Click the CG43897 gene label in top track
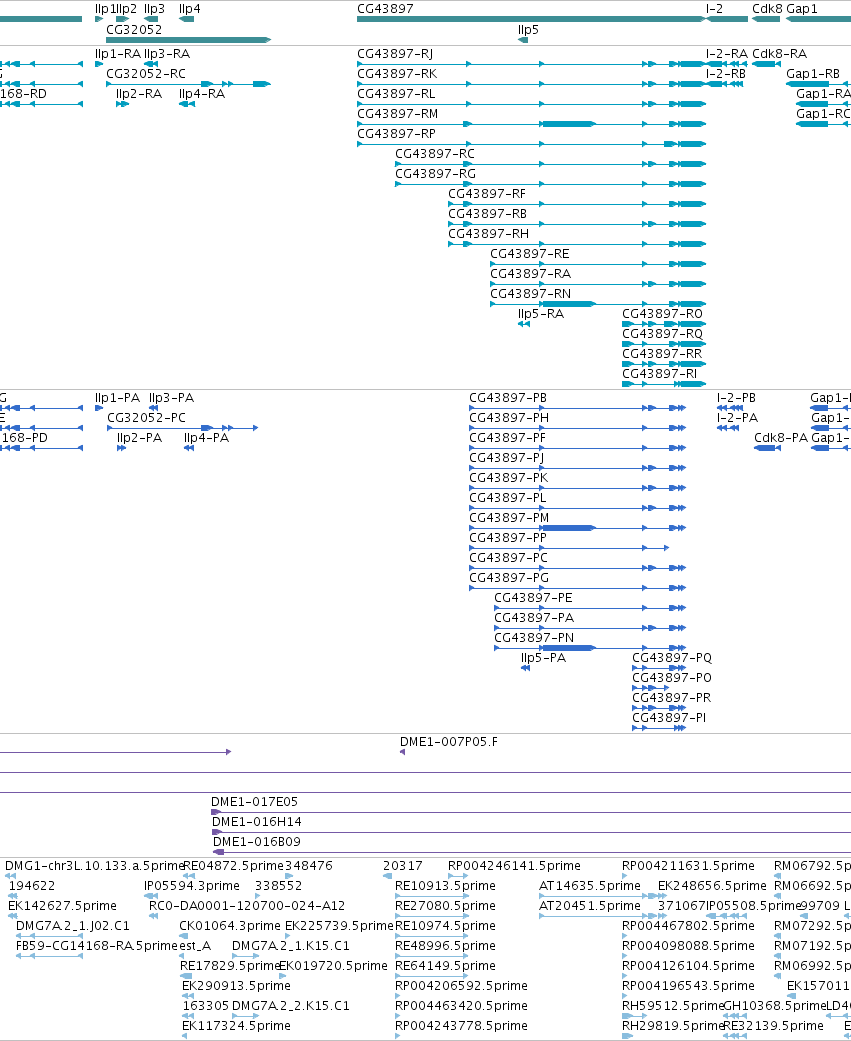The width and height of the screenshot is (851, 1041). click(x=385, y=9)
